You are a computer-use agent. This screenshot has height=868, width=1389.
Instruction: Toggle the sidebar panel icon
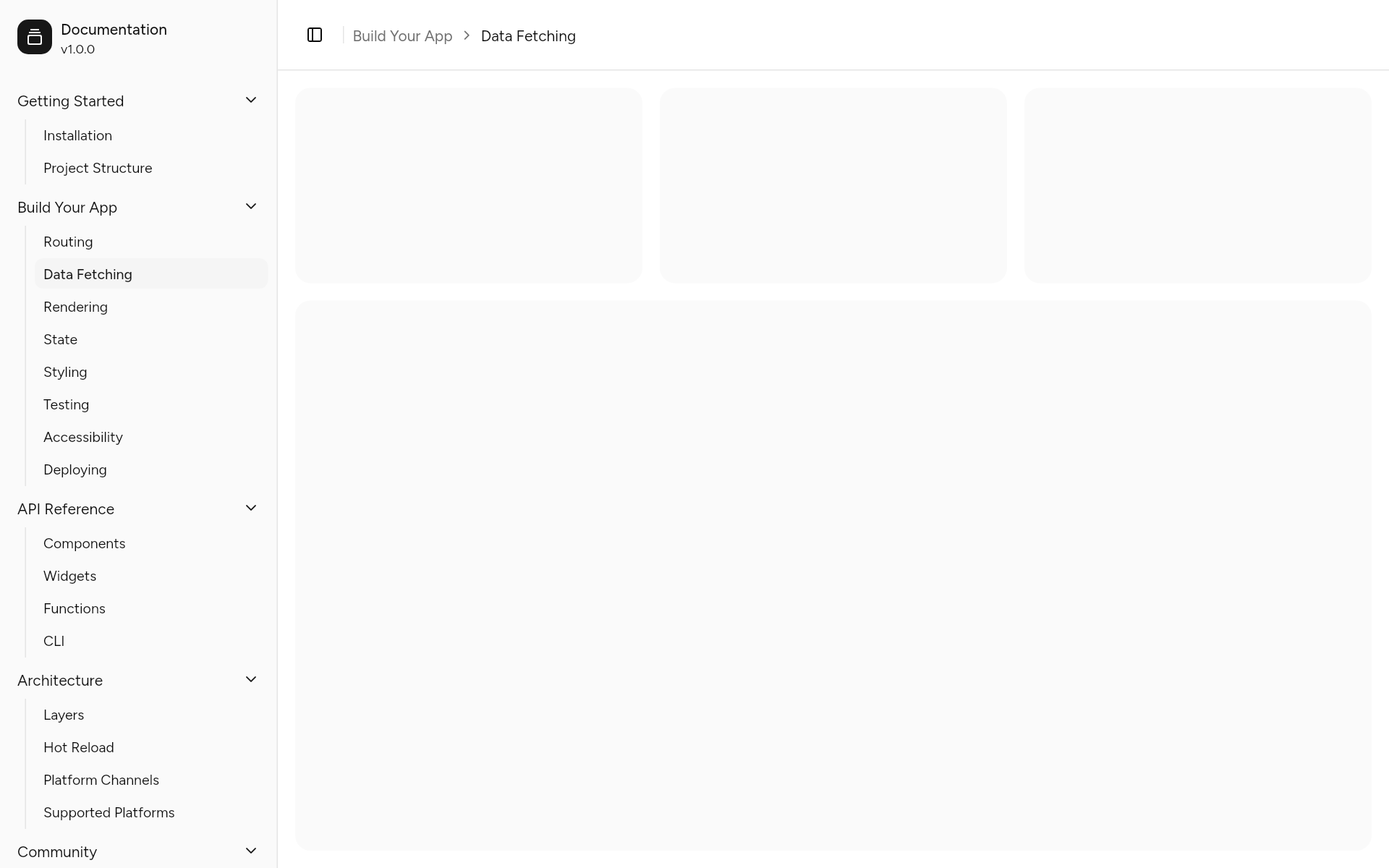(x=315, y=35)
